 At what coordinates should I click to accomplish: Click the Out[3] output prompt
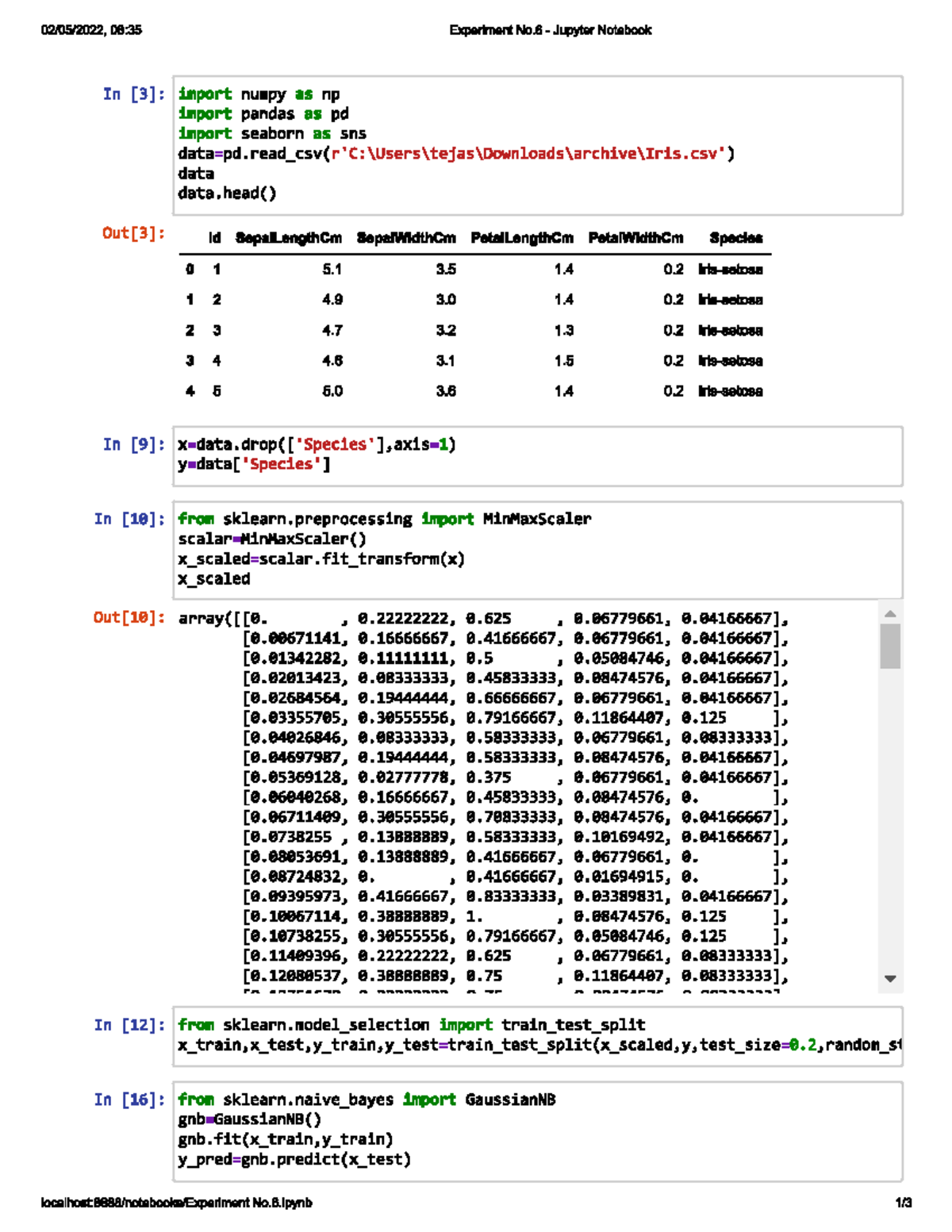click(132, 232)
